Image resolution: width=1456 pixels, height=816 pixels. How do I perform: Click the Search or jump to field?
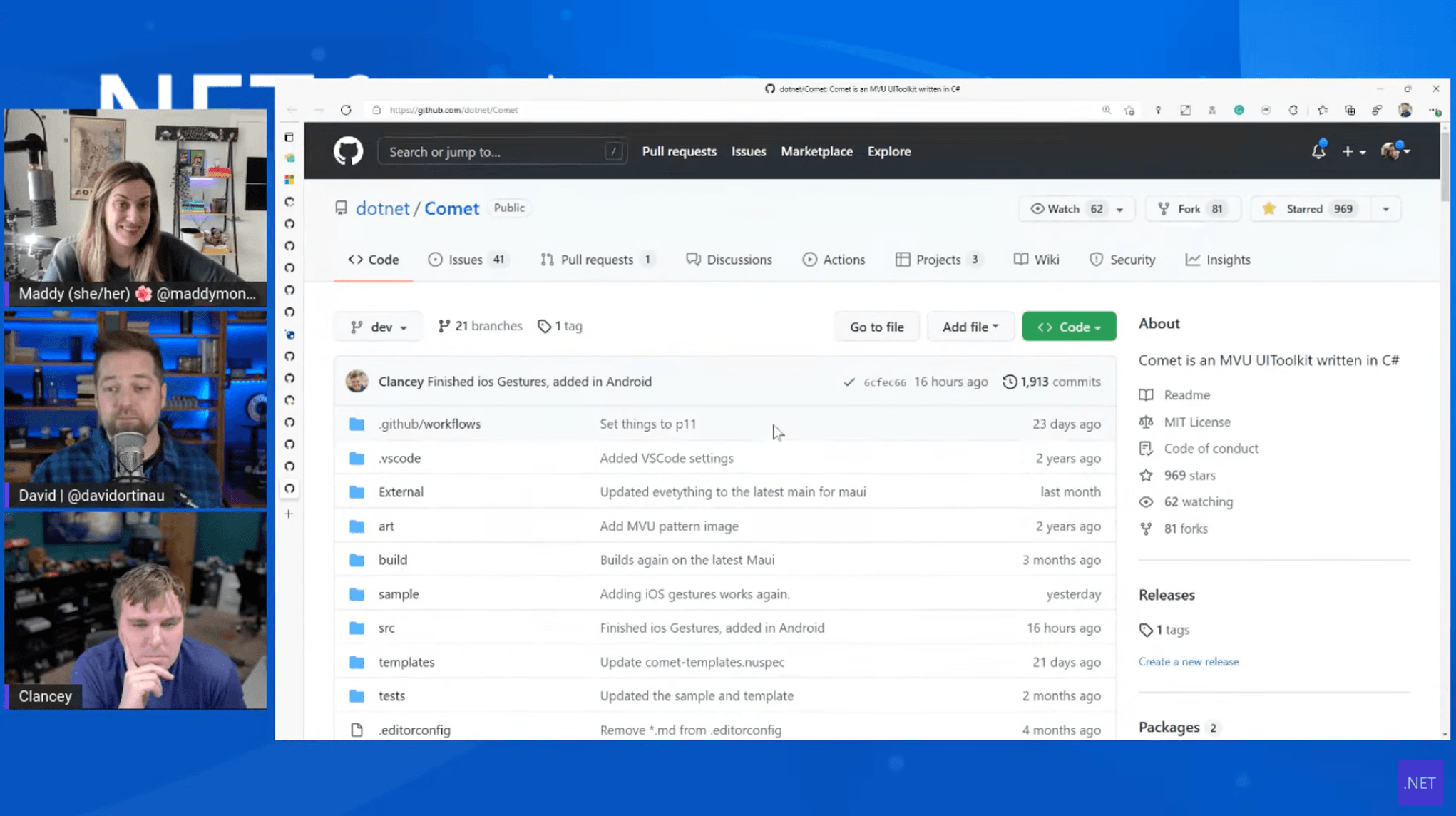click(502, 151)
